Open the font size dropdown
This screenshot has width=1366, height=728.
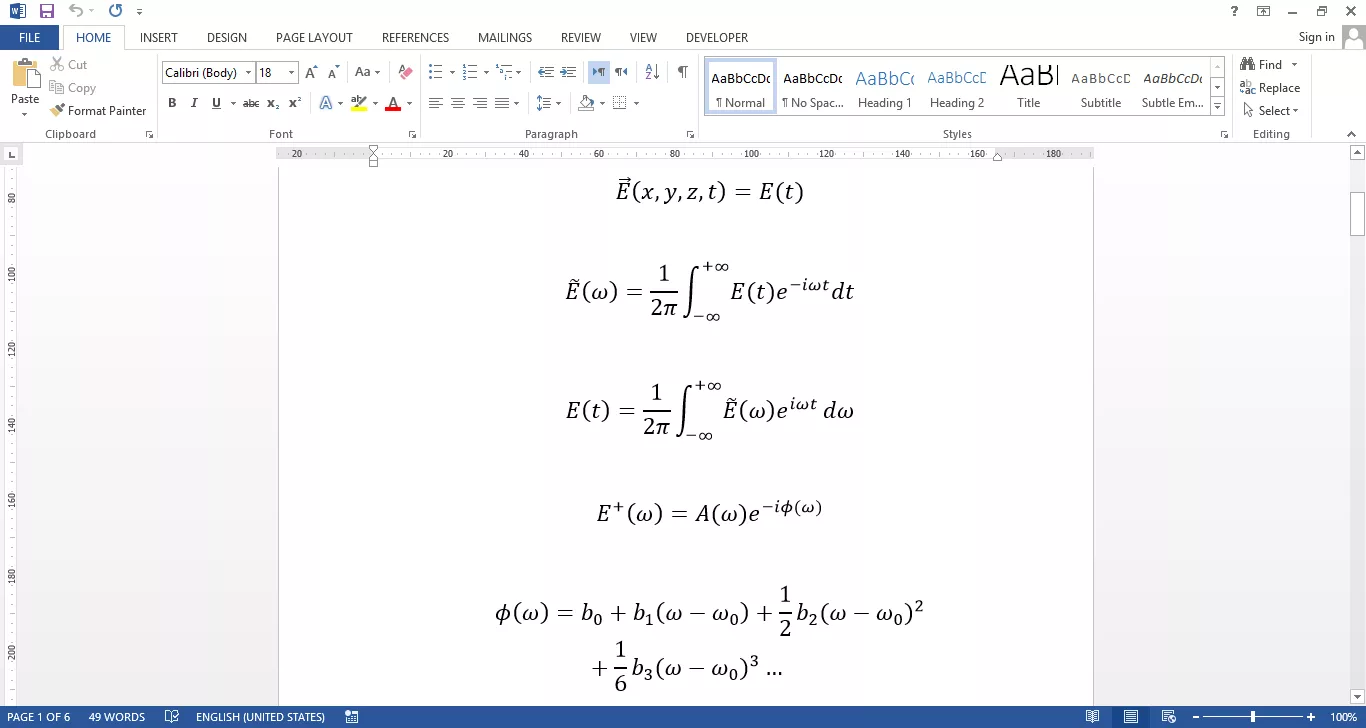point(291,73)
